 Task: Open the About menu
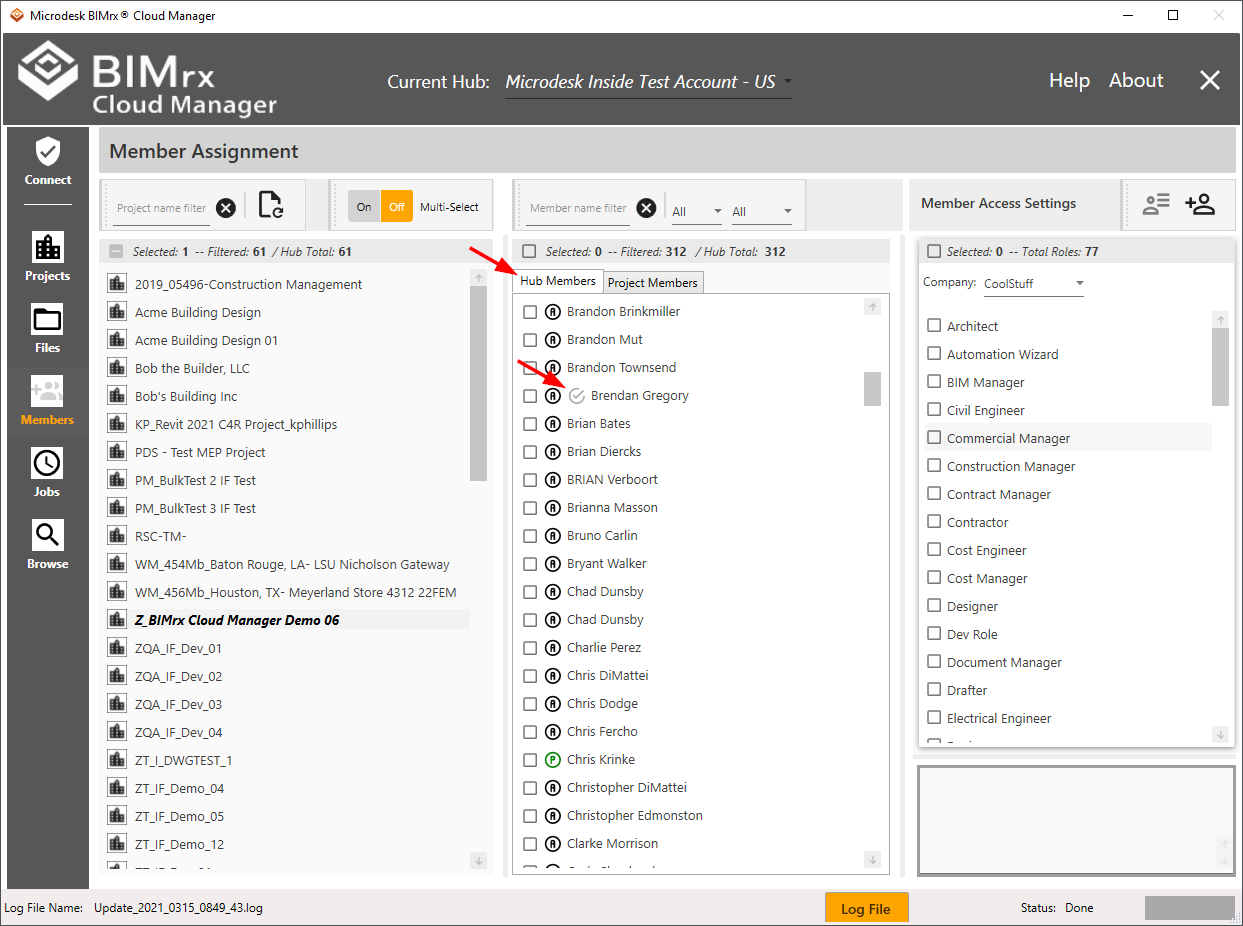pos(1136,81)
